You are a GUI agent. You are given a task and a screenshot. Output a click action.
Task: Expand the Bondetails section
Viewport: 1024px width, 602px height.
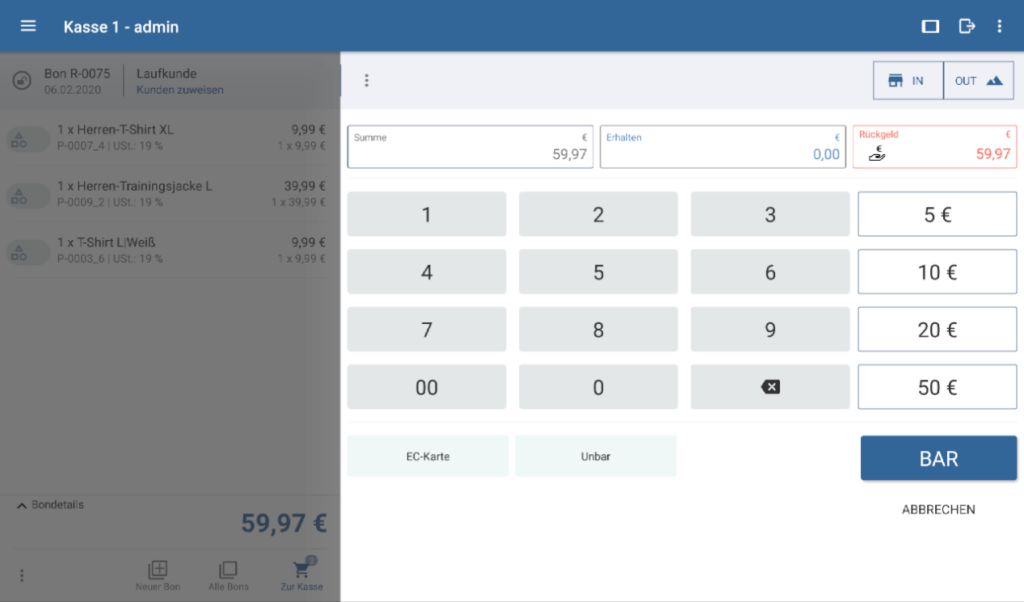(x=52, y=505)
